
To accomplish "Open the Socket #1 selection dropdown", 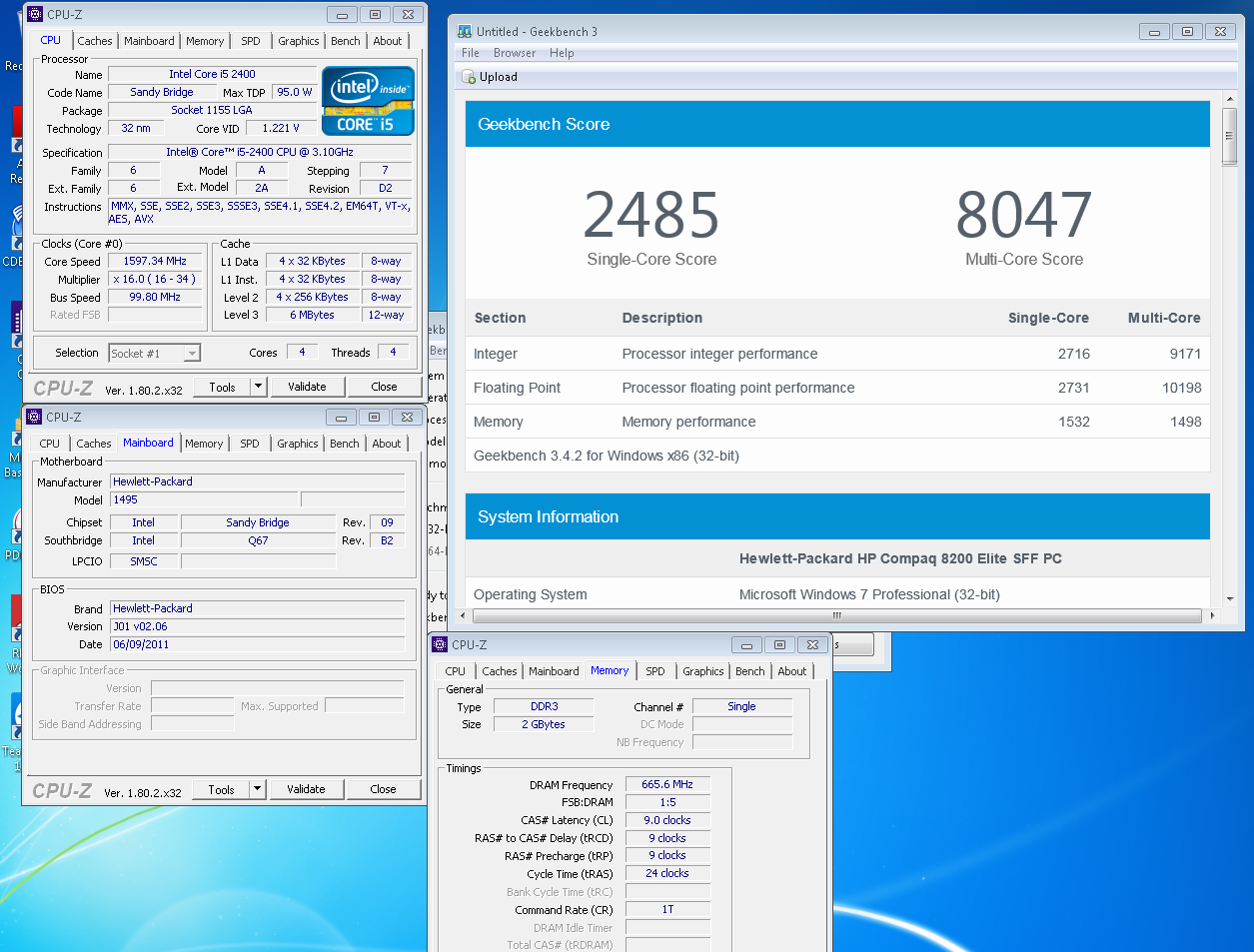I will (x=192, y=353).
